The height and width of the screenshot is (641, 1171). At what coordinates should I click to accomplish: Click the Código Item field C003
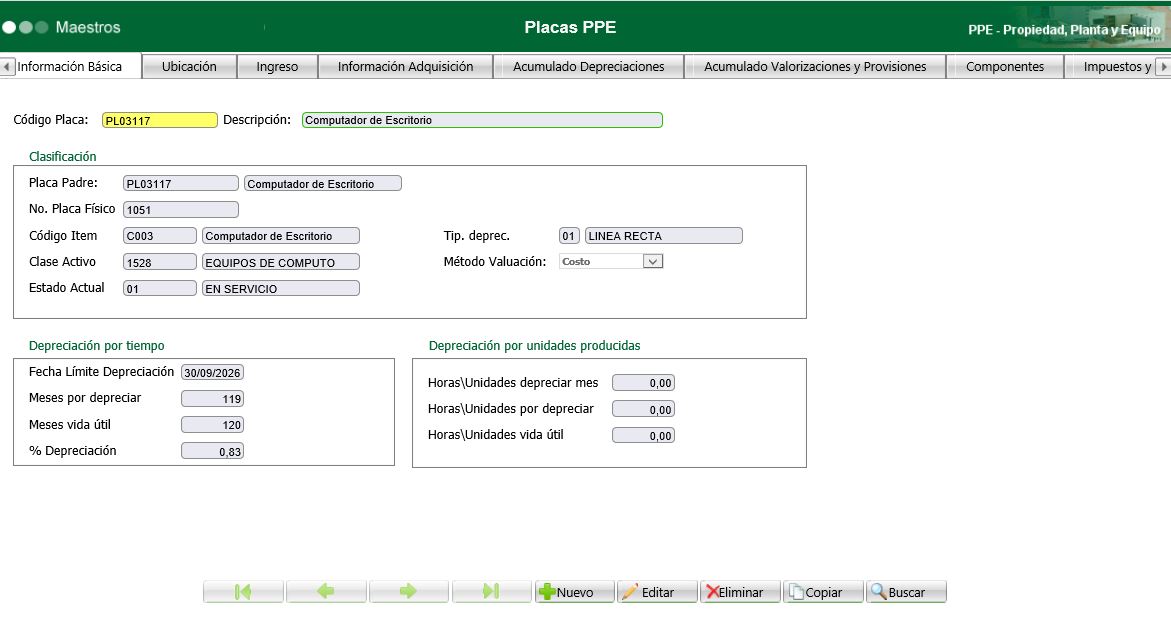click(160, 236)
